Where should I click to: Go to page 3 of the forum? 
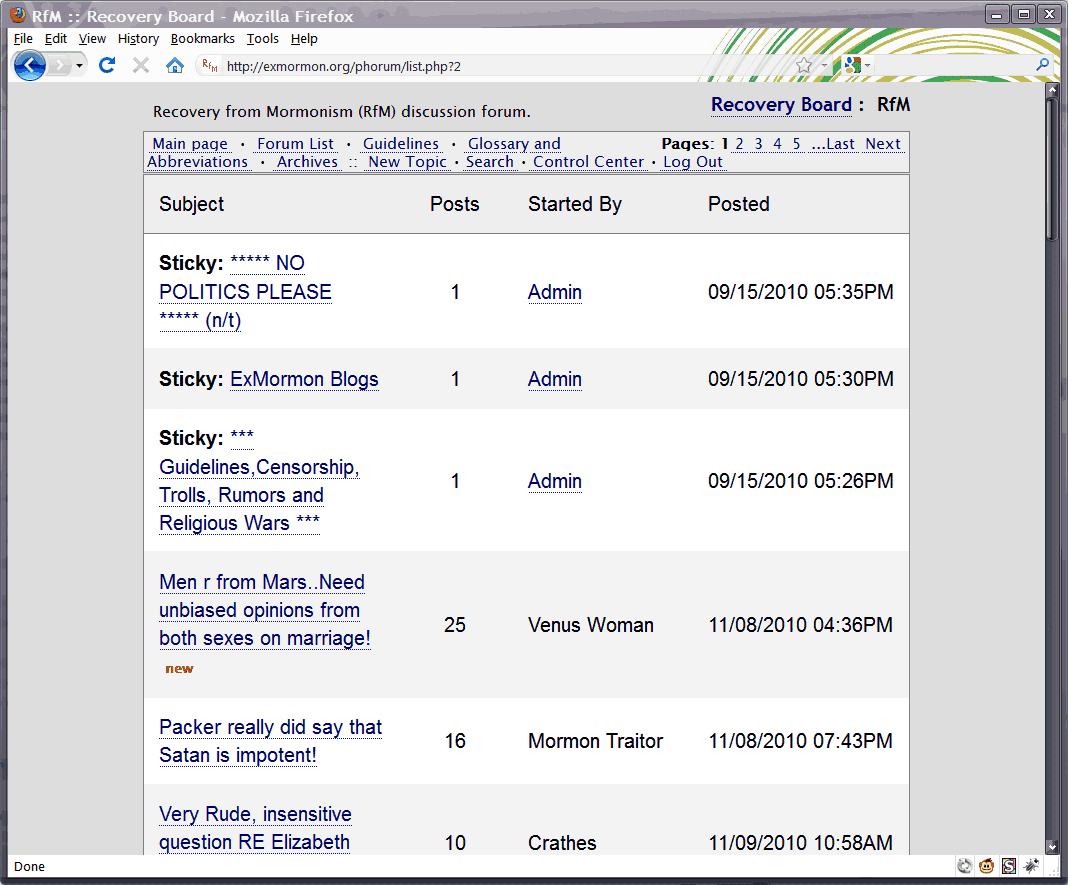pos(758,144)
